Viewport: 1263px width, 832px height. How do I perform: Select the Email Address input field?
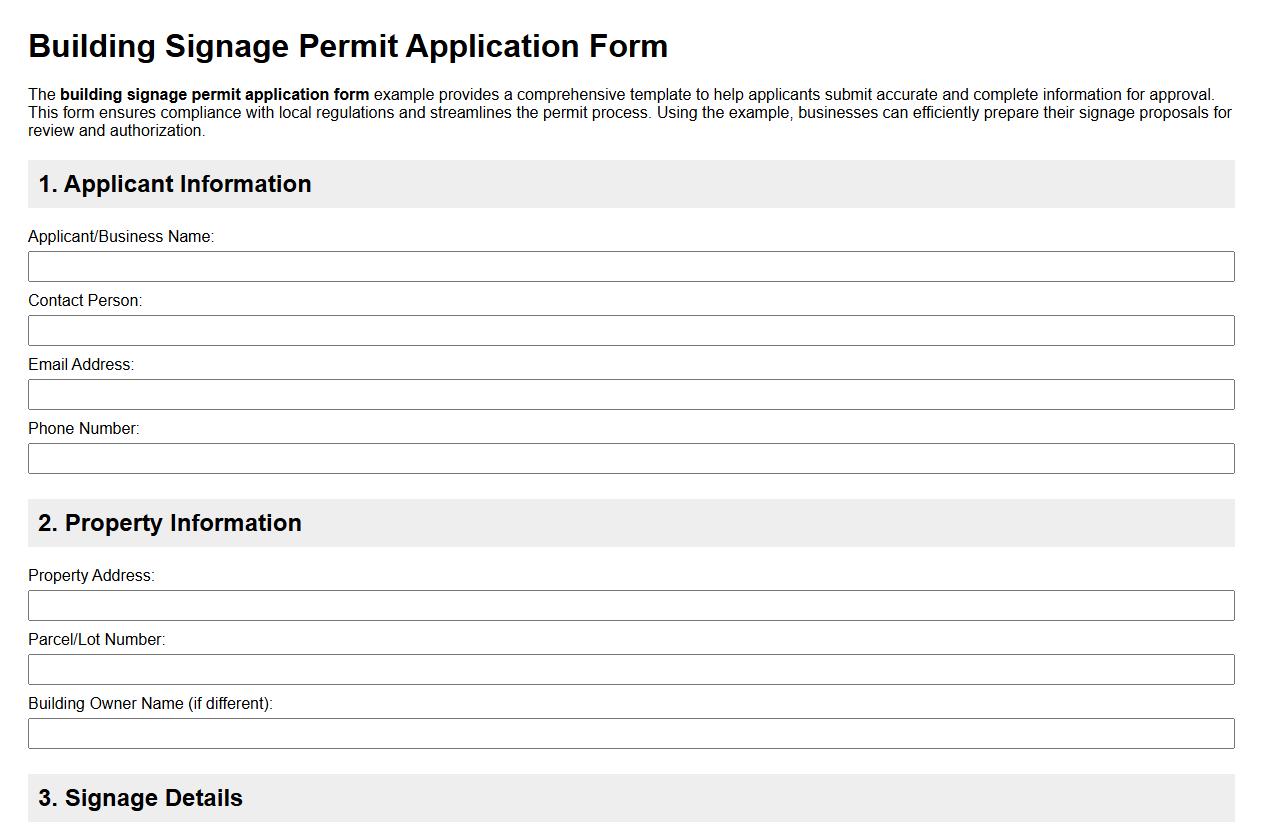(631, 394)
